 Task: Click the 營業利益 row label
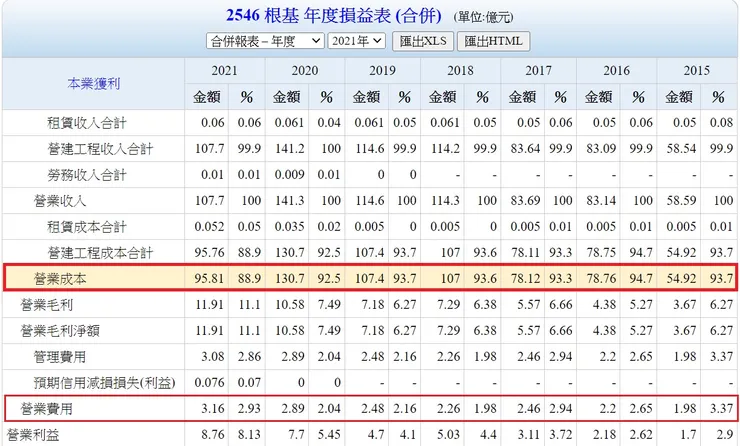click(33, 435)
